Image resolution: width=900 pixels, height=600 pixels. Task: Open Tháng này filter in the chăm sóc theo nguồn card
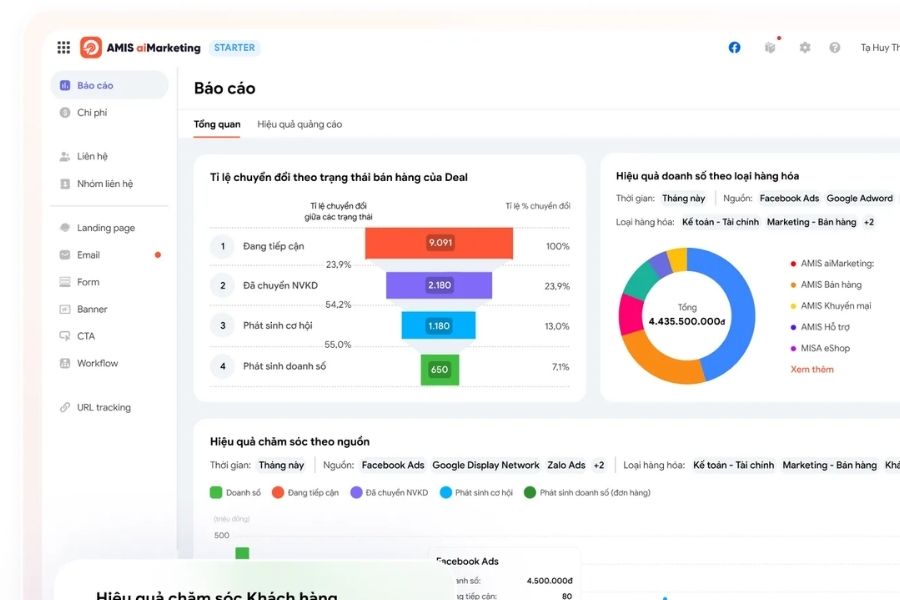point(281,465)
